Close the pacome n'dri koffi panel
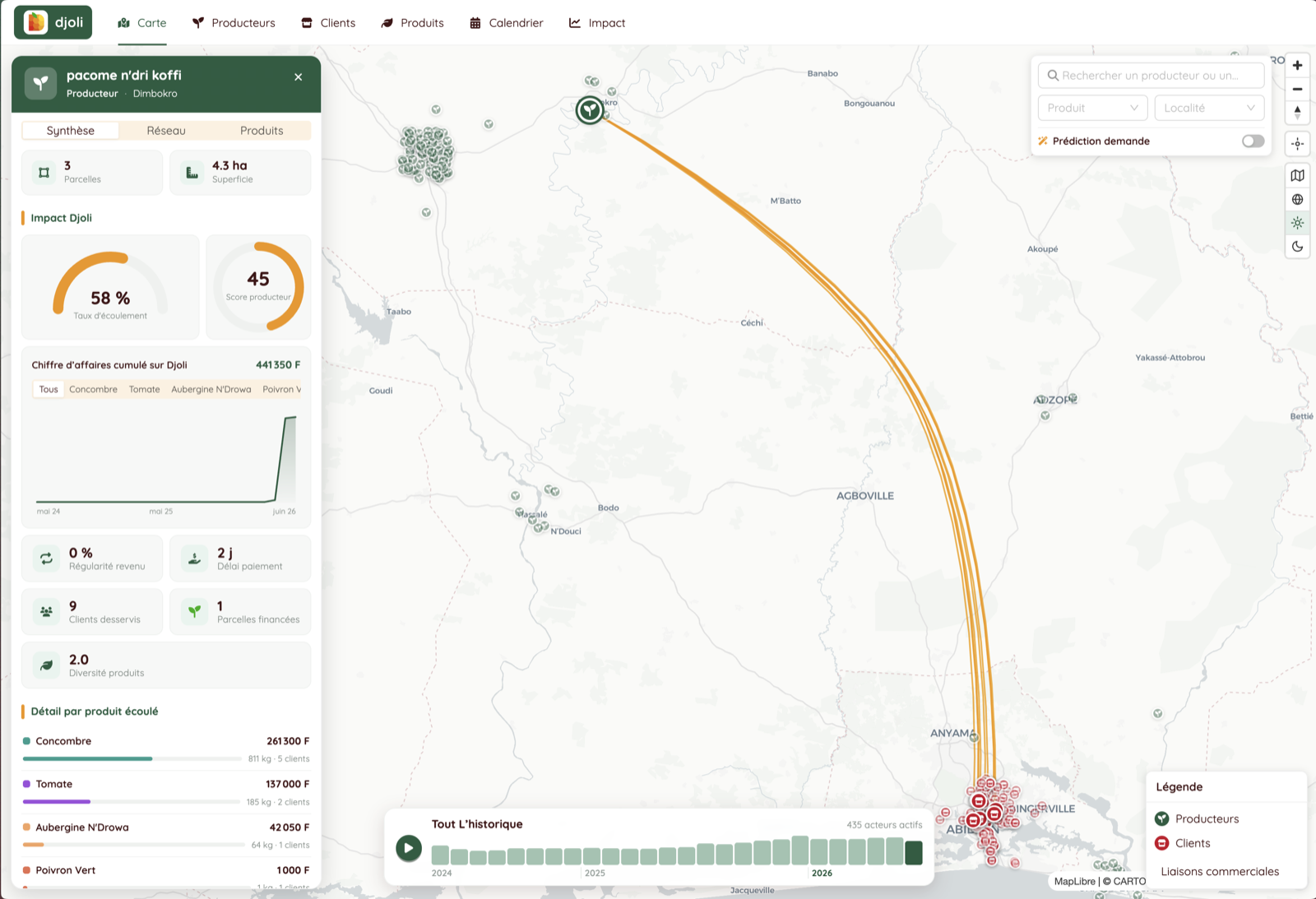1316x899 pixels. [299, 77]
